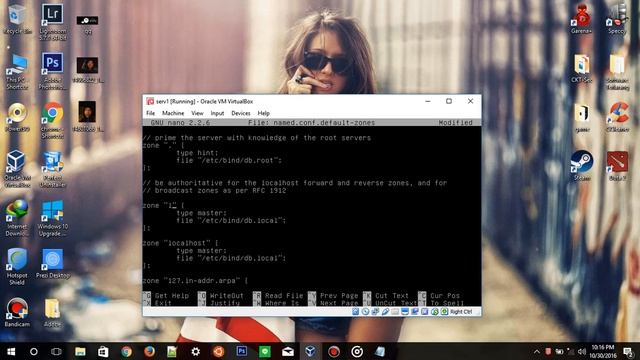Open the Windows Start menu

[11, 351]
